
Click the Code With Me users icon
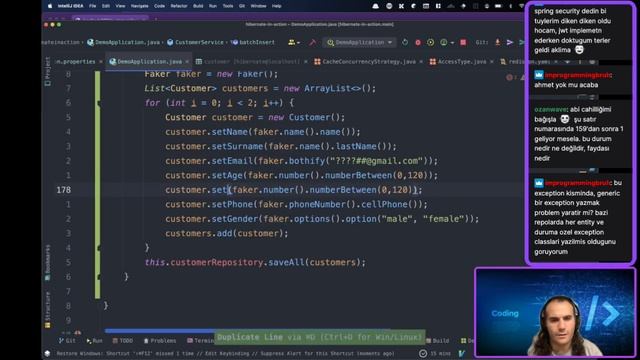click(292, 42)
